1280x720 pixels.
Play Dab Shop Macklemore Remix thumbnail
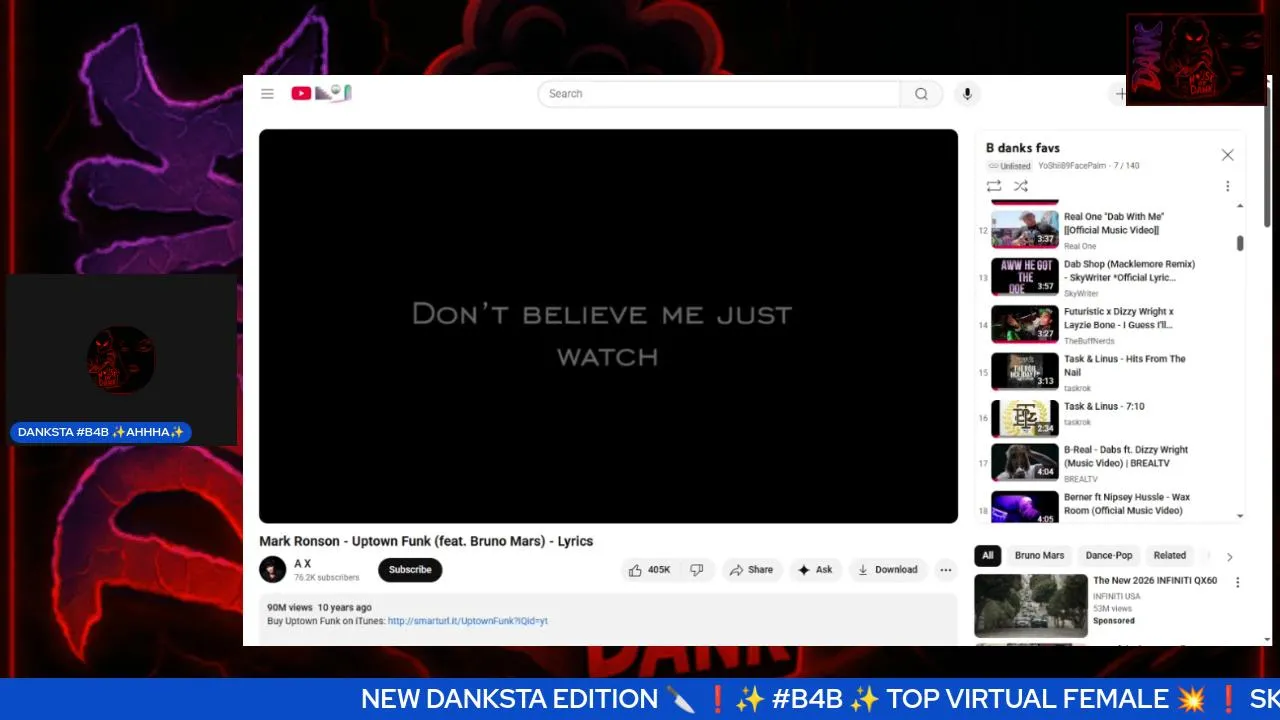tap(1025, 277)
